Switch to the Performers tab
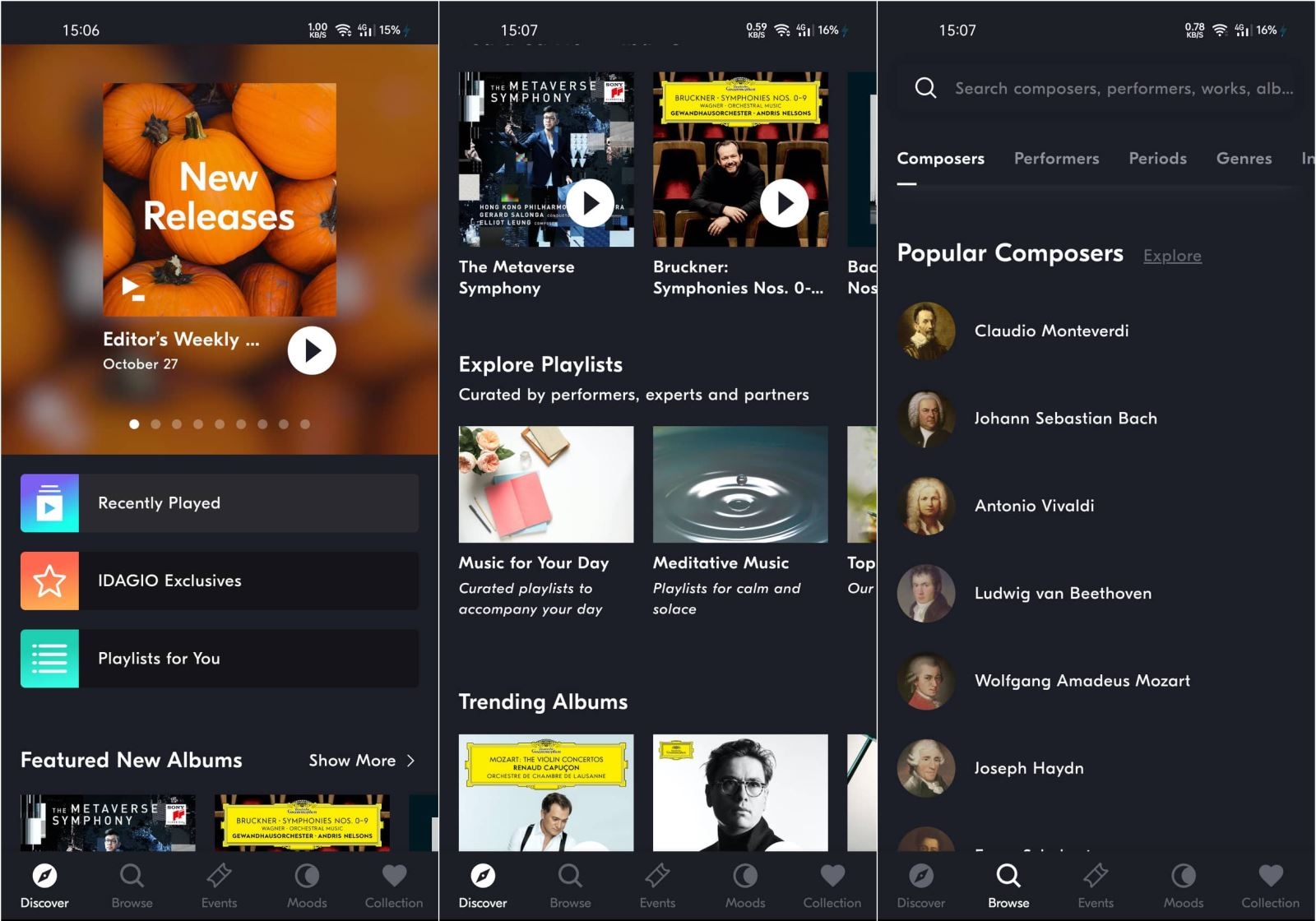 point(1056,159)
